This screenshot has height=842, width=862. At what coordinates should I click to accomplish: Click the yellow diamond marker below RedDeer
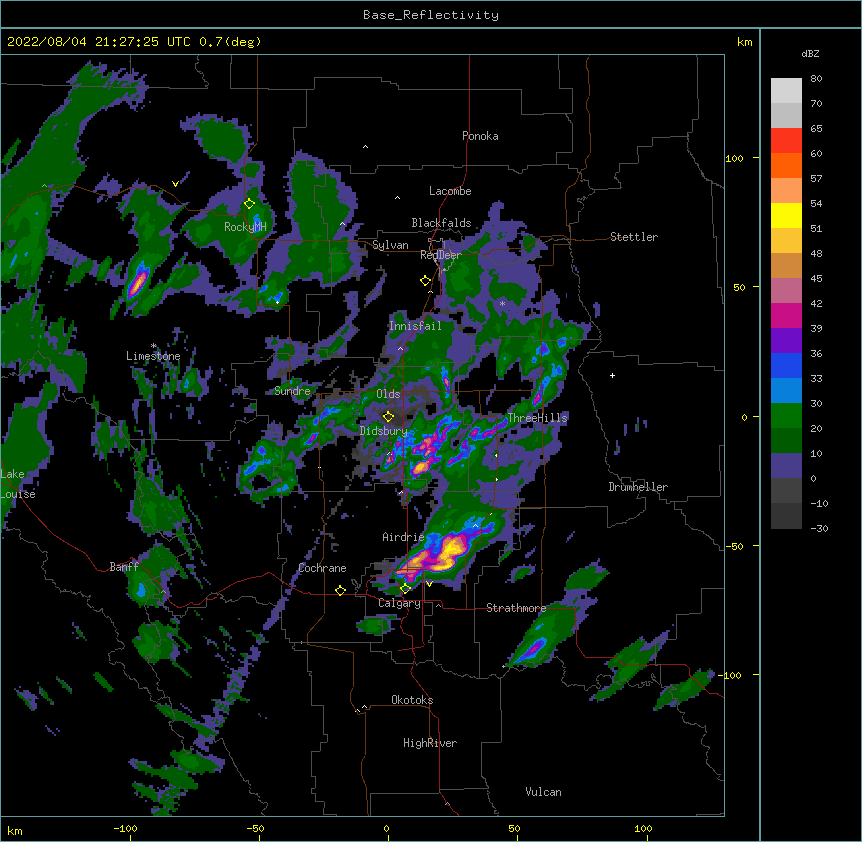pyautogui.click(x=426, y=281)
